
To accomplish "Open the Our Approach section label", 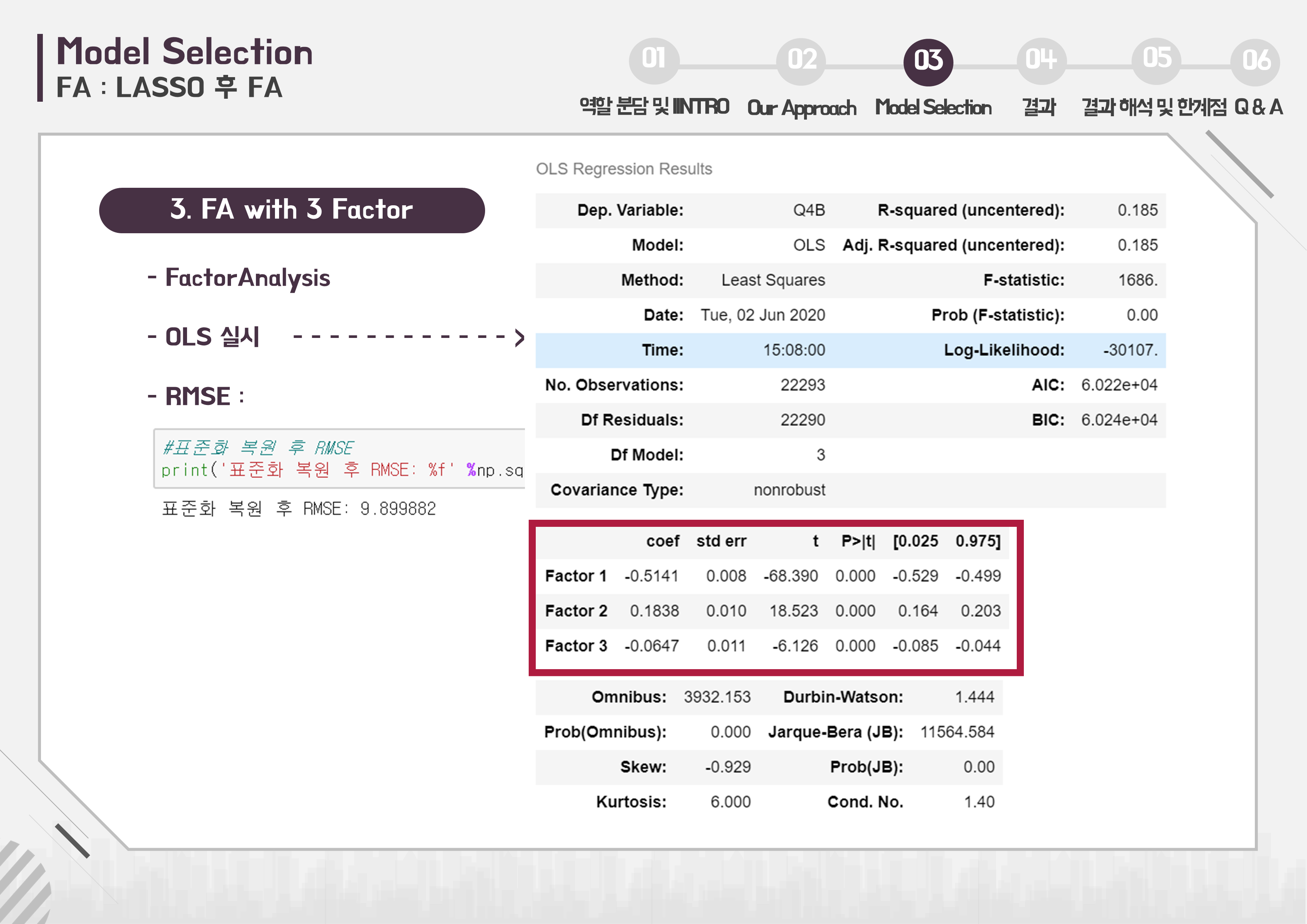I will [x=801, y=108].
